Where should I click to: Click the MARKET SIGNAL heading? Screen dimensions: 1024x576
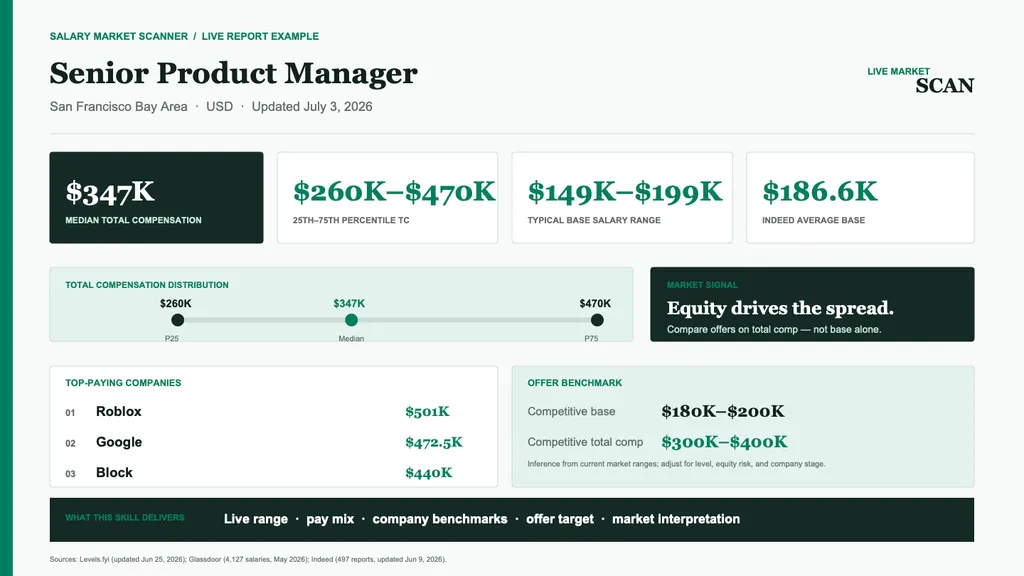(702, 285)
